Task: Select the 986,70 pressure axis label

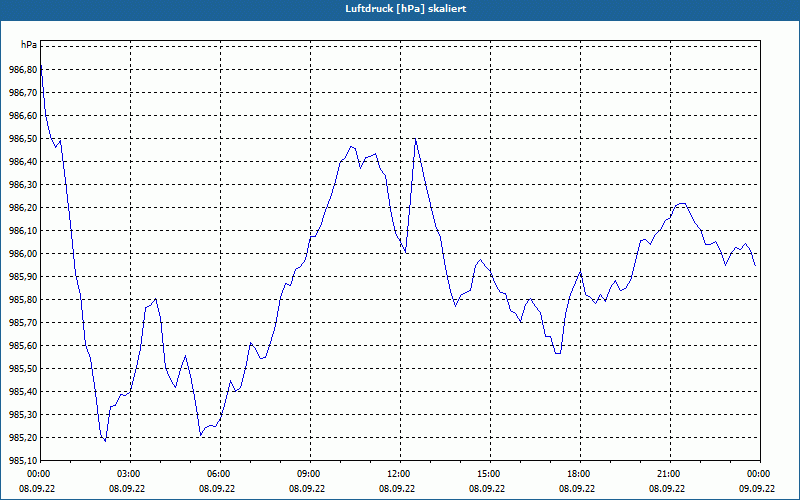Action: [23, 93]
